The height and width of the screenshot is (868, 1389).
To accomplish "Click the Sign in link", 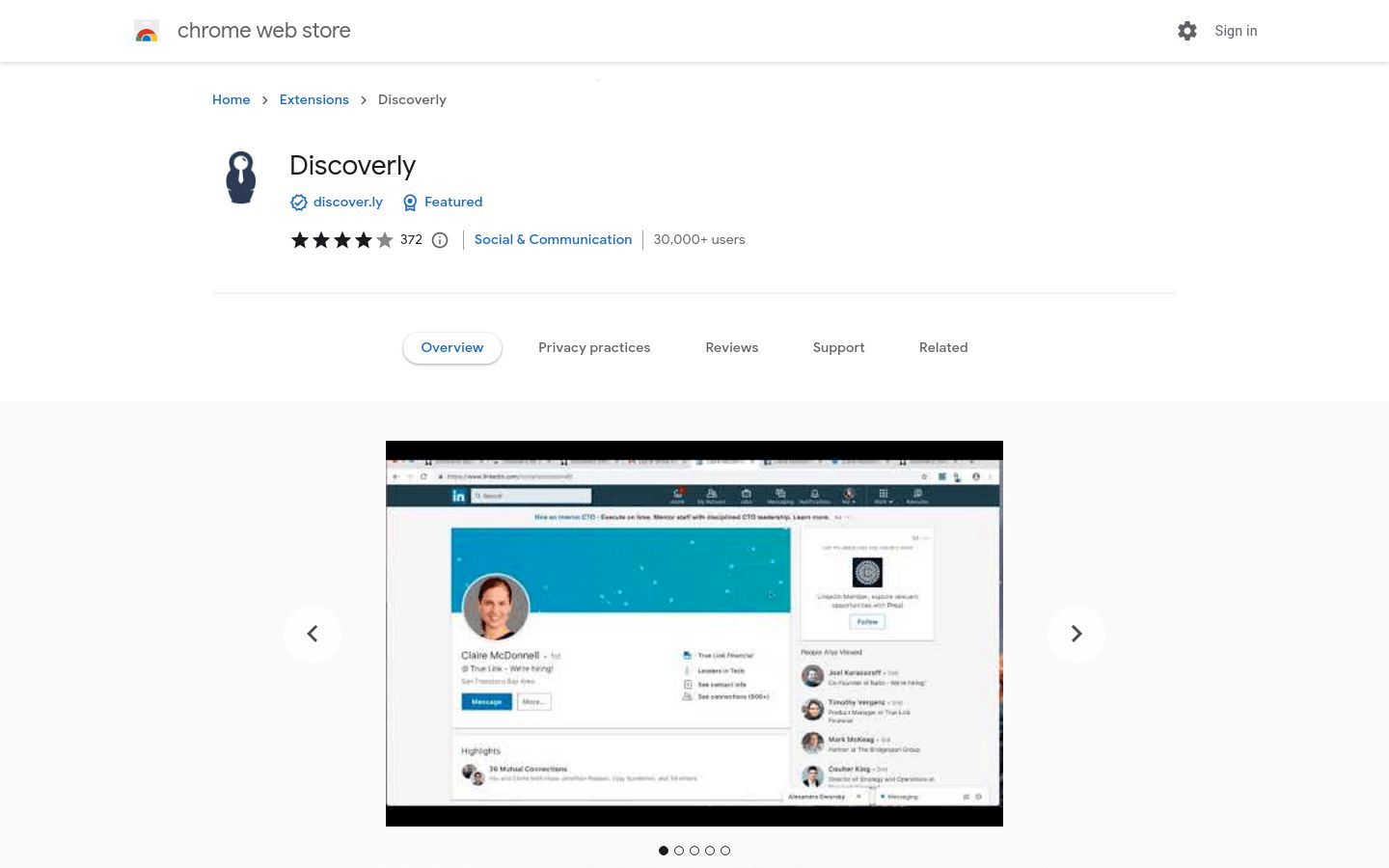I will [1236, 31].
